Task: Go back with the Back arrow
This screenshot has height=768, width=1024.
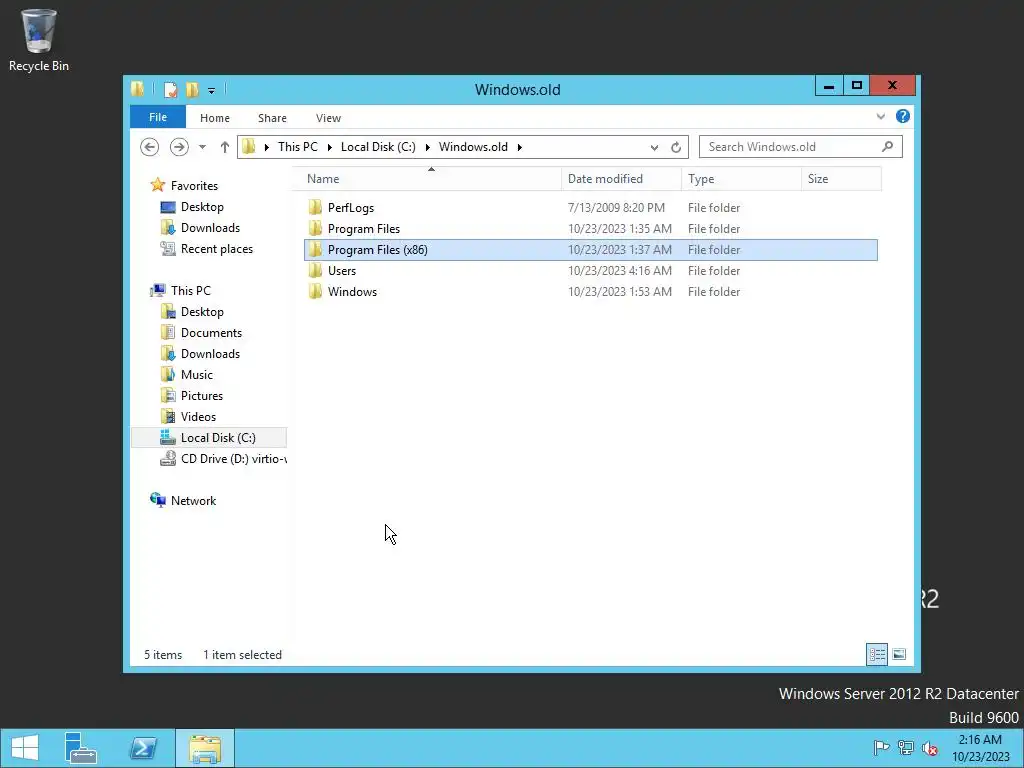Action: (x=150, y=147)
